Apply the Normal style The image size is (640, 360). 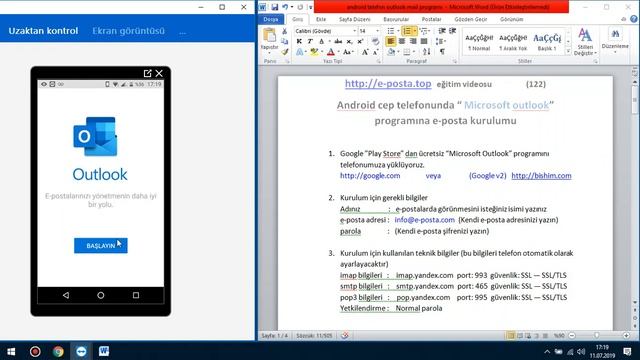[x=479, y=42]
